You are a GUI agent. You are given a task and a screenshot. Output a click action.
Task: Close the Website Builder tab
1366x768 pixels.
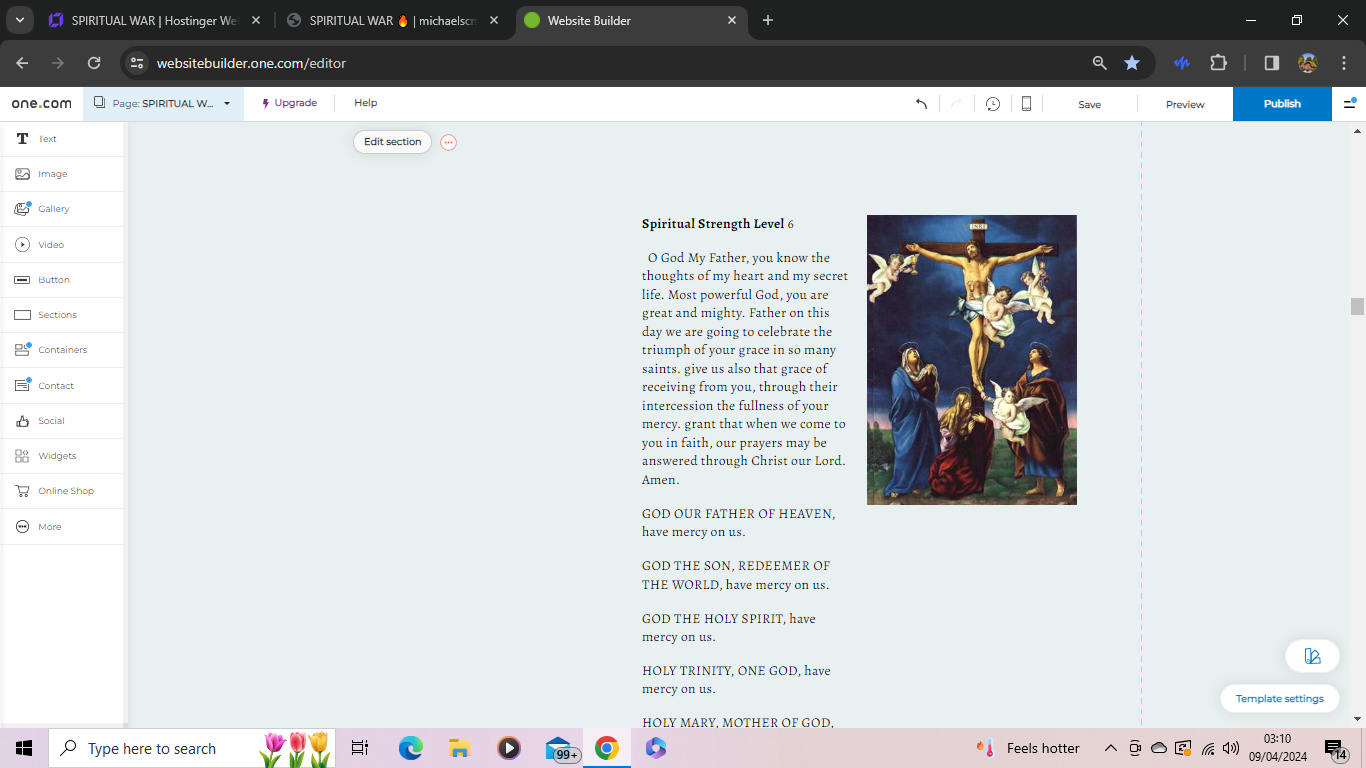coord(732,20)
